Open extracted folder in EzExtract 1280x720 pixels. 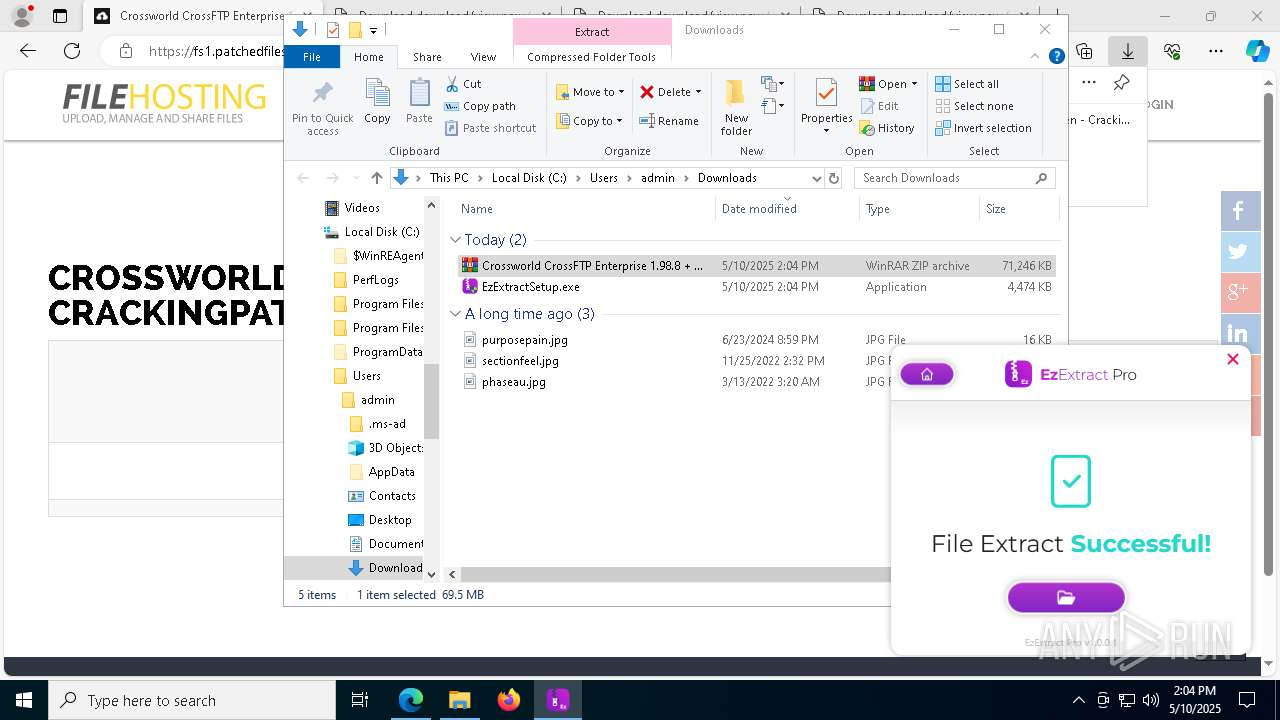tap(1066, 597)
